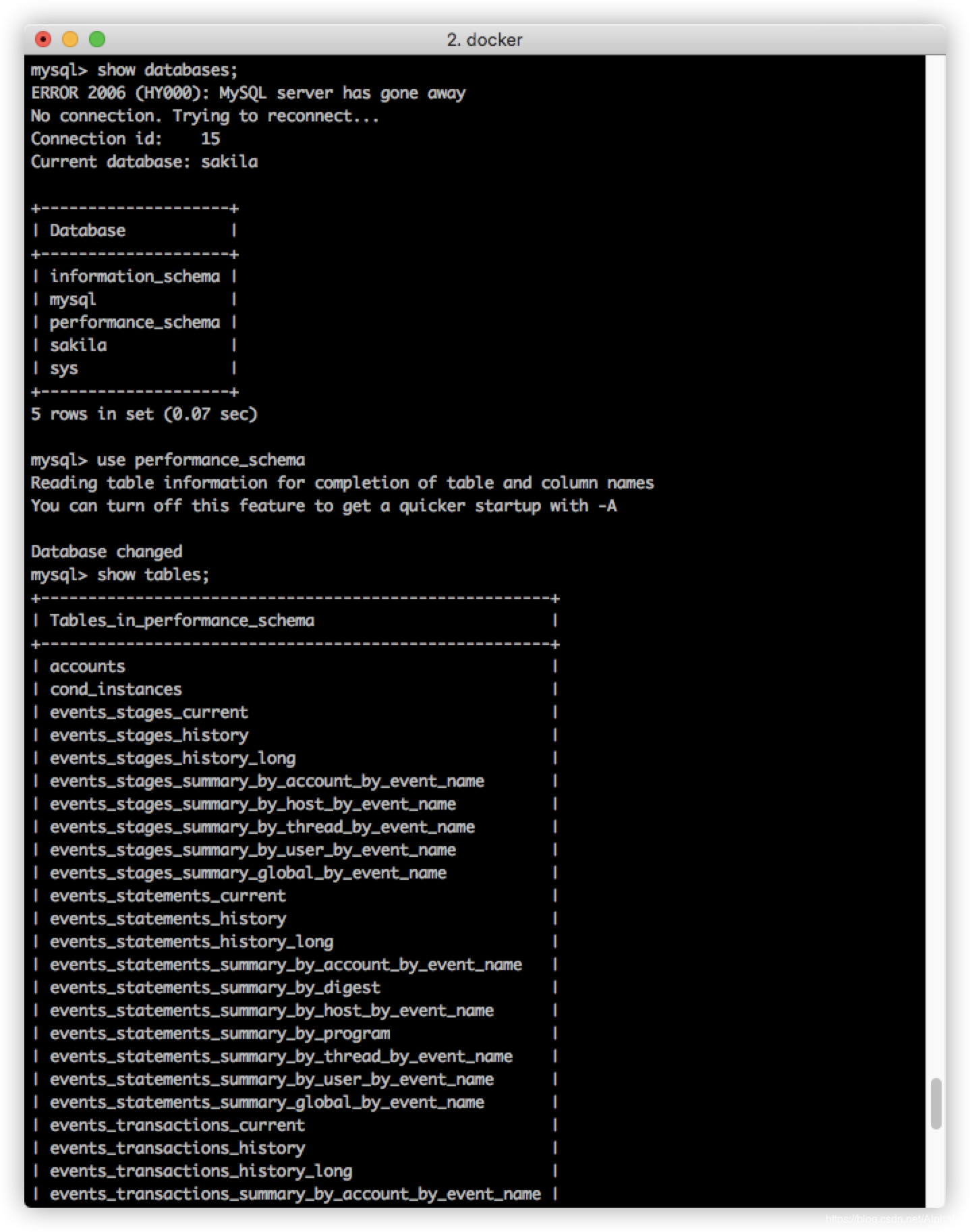Image resolution: width=970 pixels, height=1232 pixels.
Task: Close the docker terminal window
Action: point(43,39)
